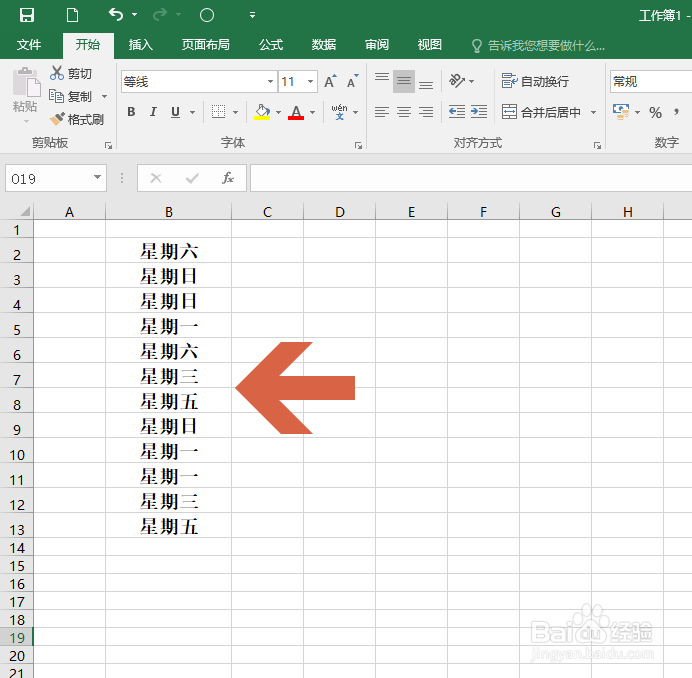Open the Name Box dropdown arrow
Image resolution: width=692 pixels, height=678 pixels.
point(98,178)
